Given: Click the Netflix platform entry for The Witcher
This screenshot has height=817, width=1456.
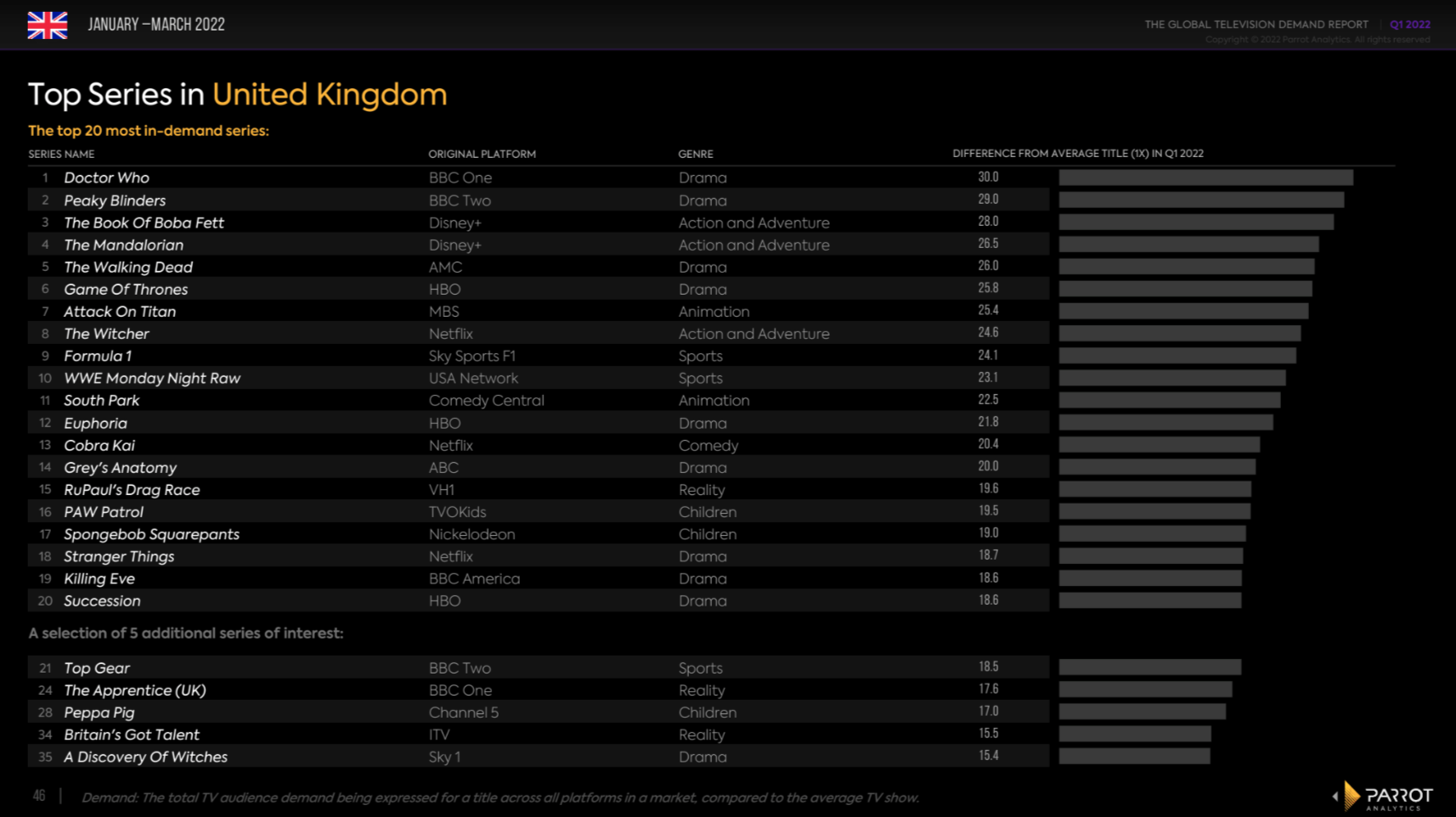Looking at the screenshot, I should 451,333.
